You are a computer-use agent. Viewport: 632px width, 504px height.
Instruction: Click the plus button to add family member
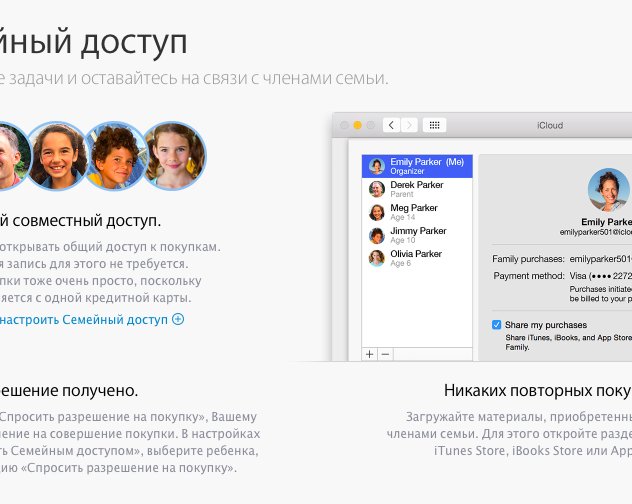coord(370,354)
